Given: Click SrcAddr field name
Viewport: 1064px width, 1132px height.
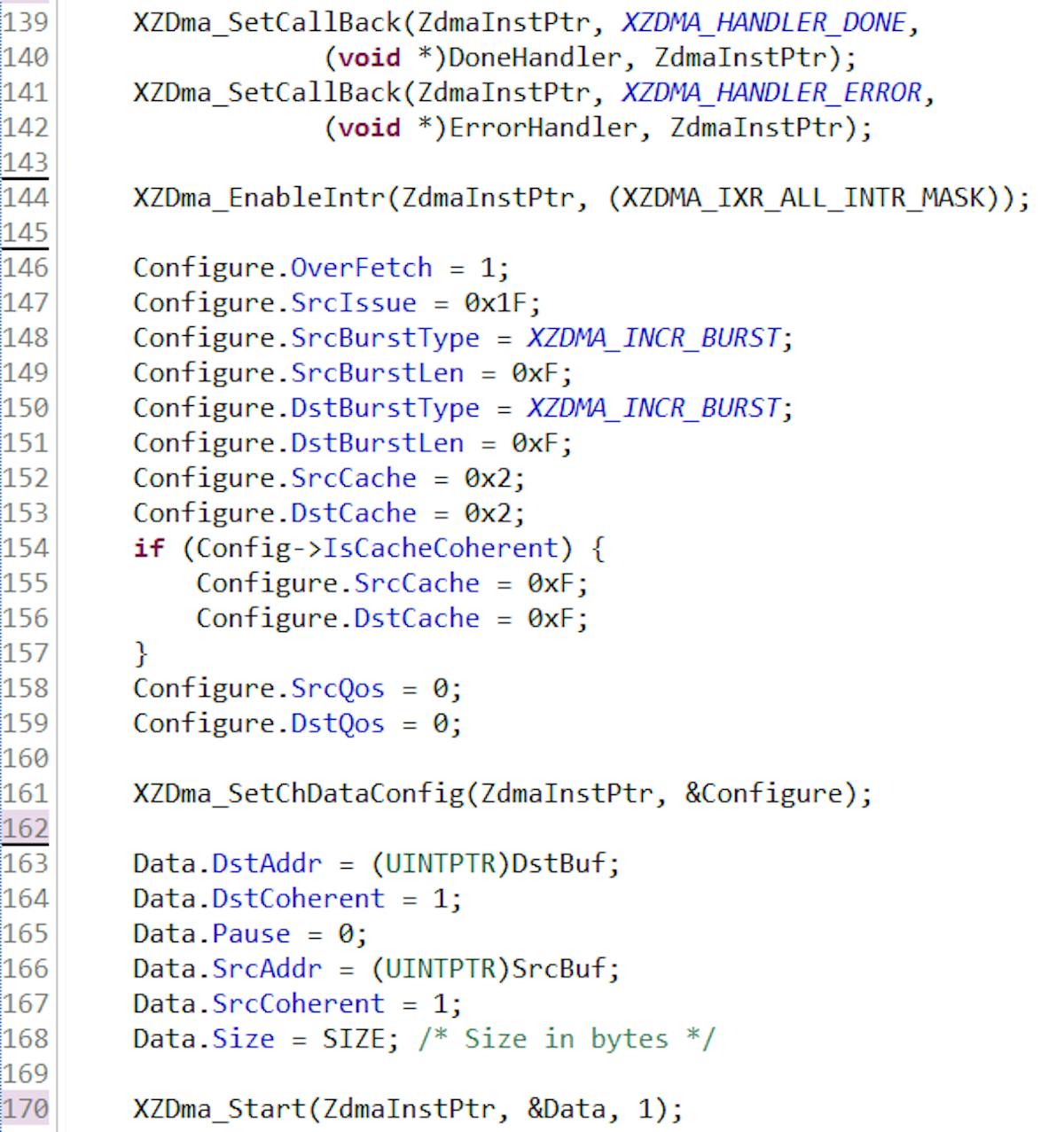Looking at the screenshot, I should coord(267,968).
